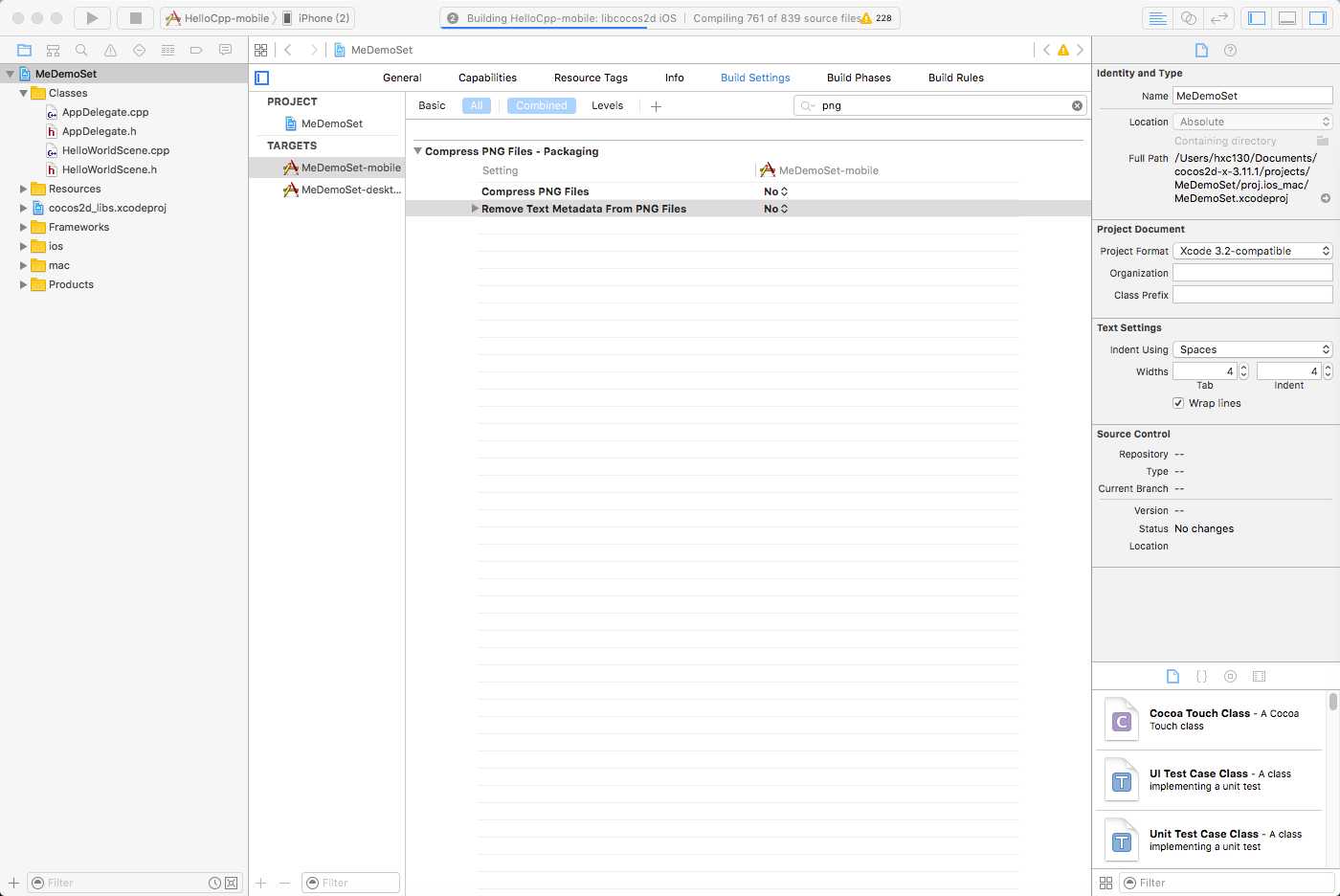Image resolution: width=1340 pixels, height=896 pixels.
Task: Collapse the Classes folder
Action: pos(23,93)
